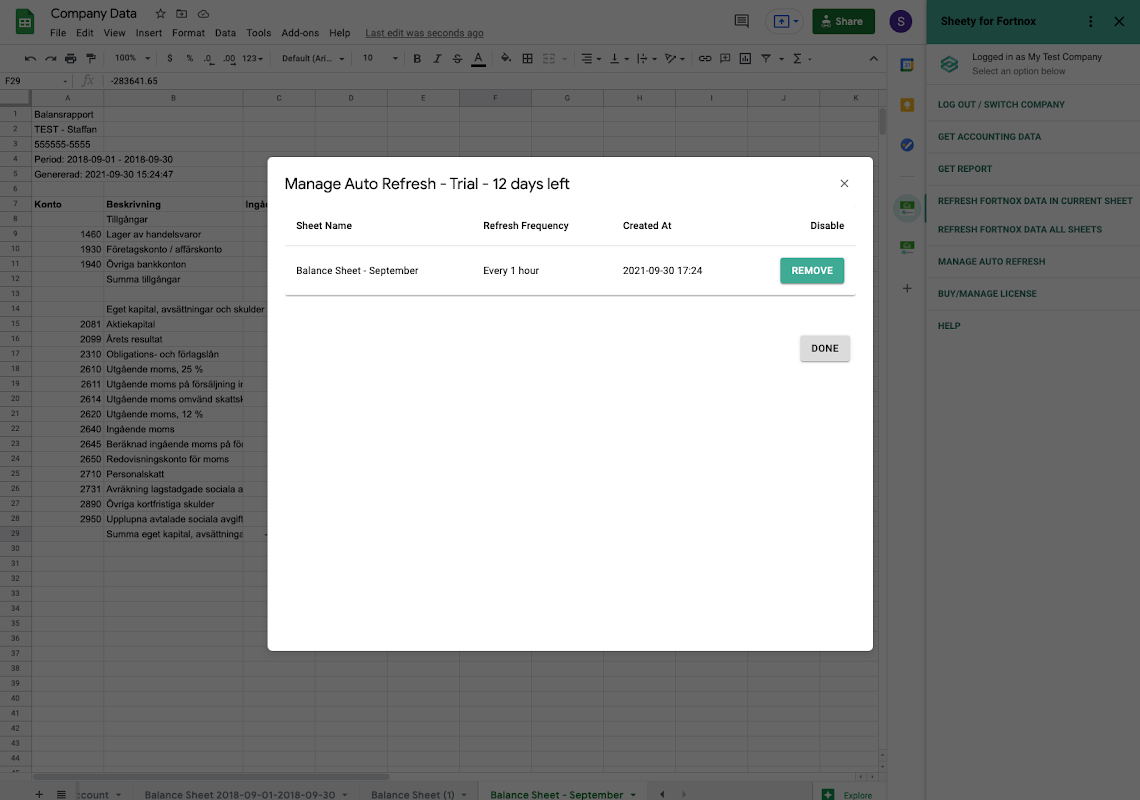Screen dimensions: 1140x800
Task: Open the Google account avatar S
Action: tap(901, 21)
